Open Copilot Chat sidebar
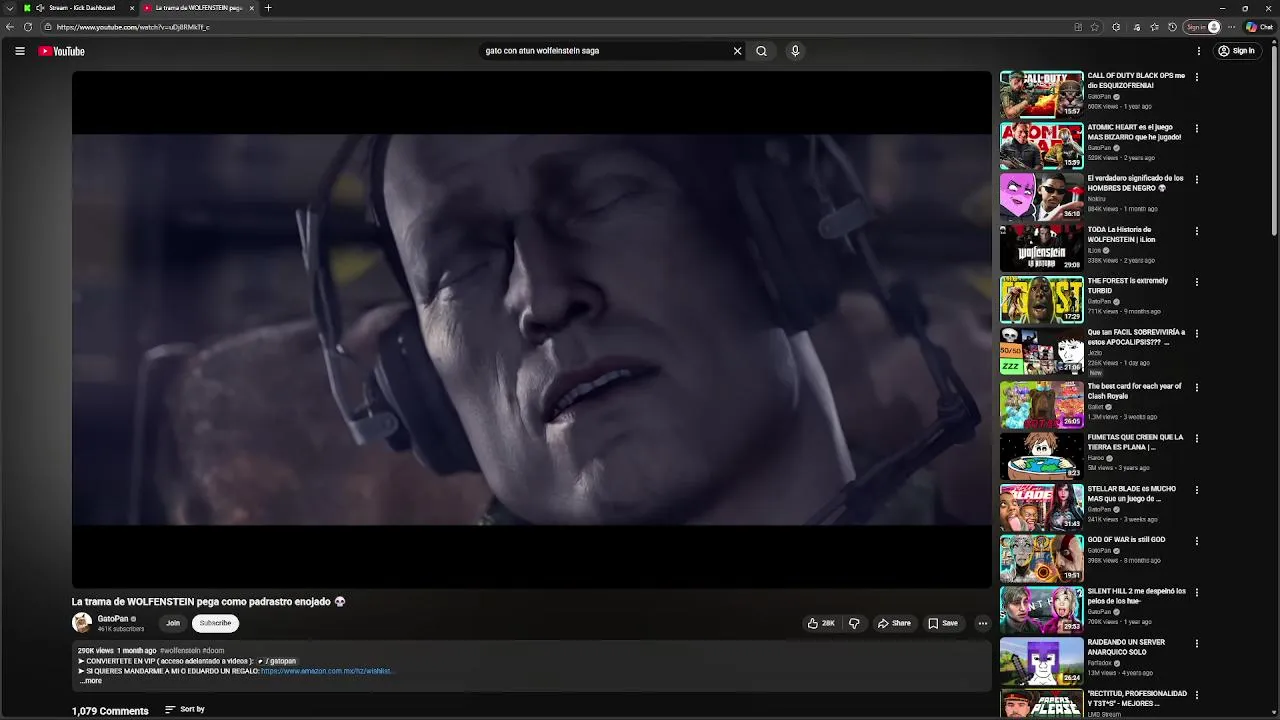1280x720 pixels. click(1259, 27)
